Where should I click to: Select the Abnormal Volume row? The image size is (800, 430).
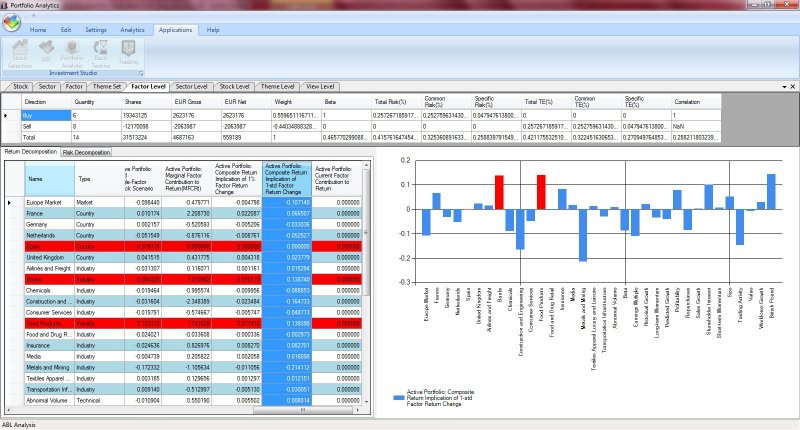(184, 401)
